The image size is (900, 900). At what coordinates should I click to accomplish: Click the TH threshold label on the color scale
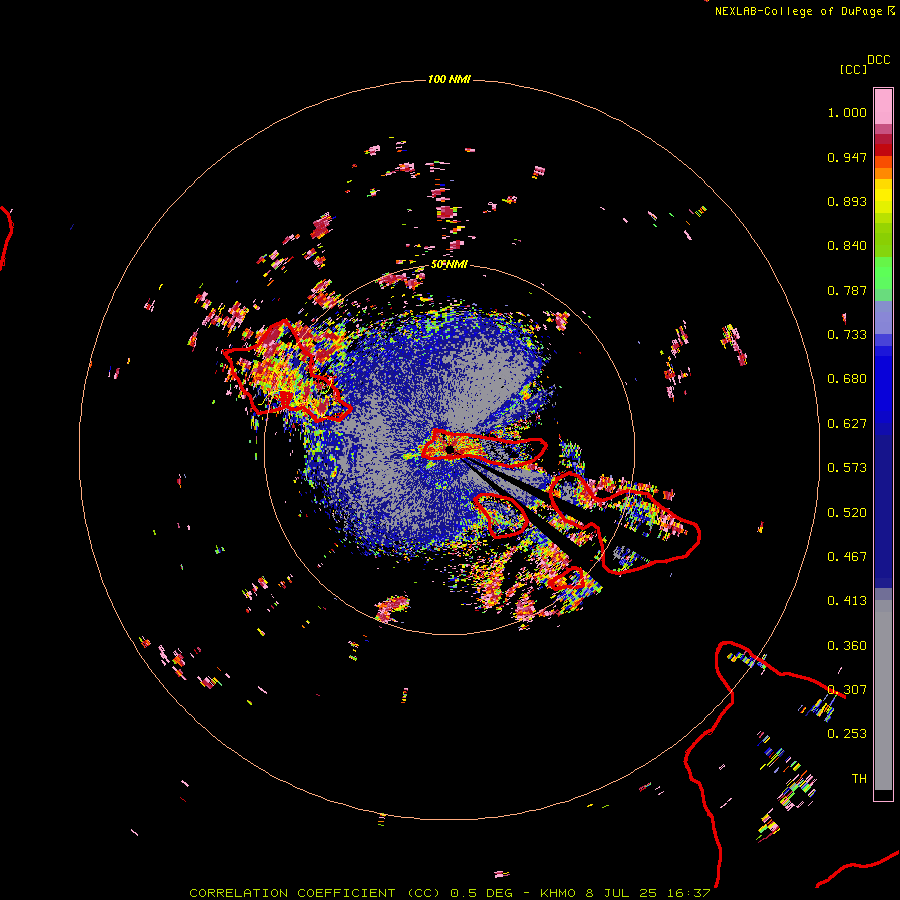(859, 779)
